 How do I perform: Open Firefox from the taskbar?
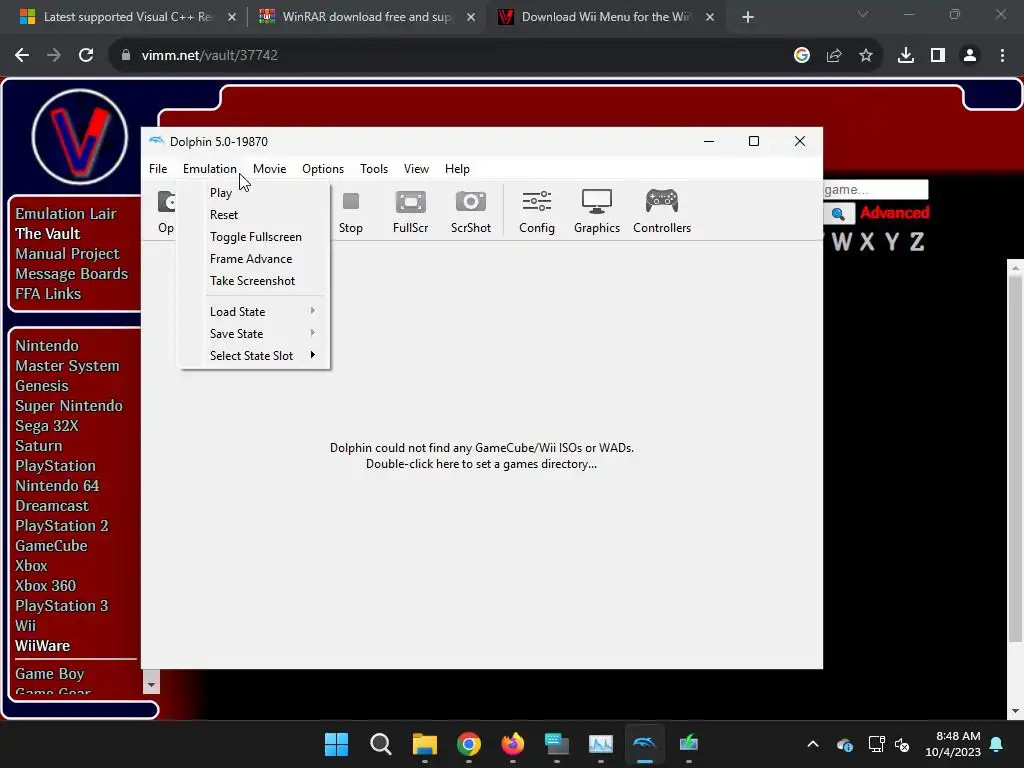point(513,744)
